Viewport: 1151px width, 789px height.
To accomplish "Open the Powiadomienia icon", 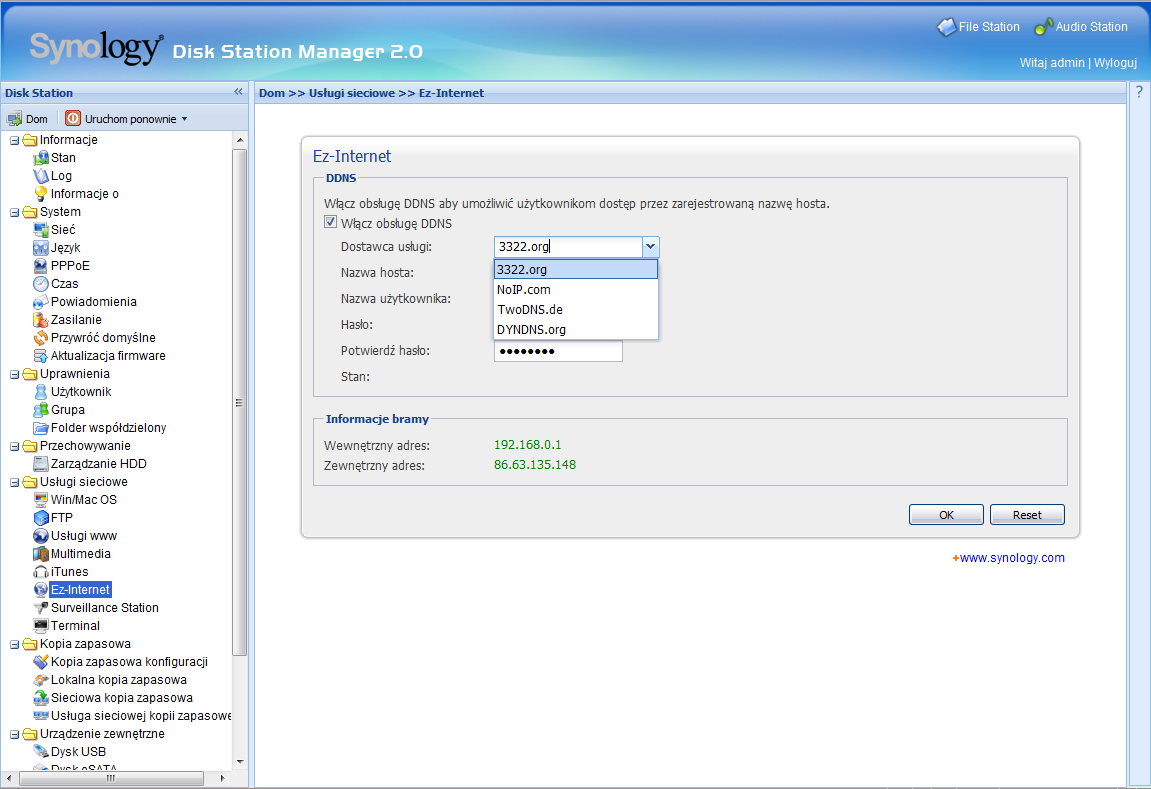I will tap(41, 302).
